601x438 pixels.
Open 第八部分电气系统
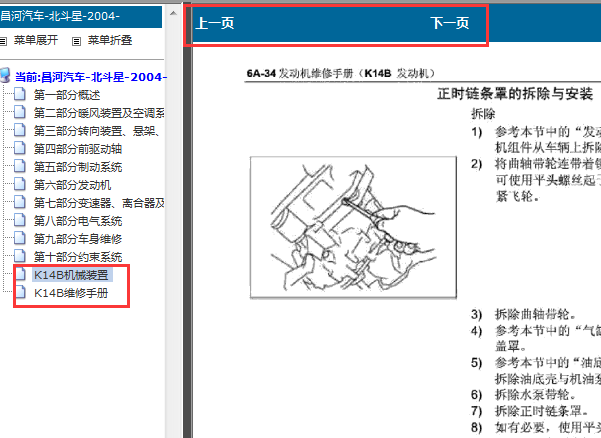click(78, 221)
